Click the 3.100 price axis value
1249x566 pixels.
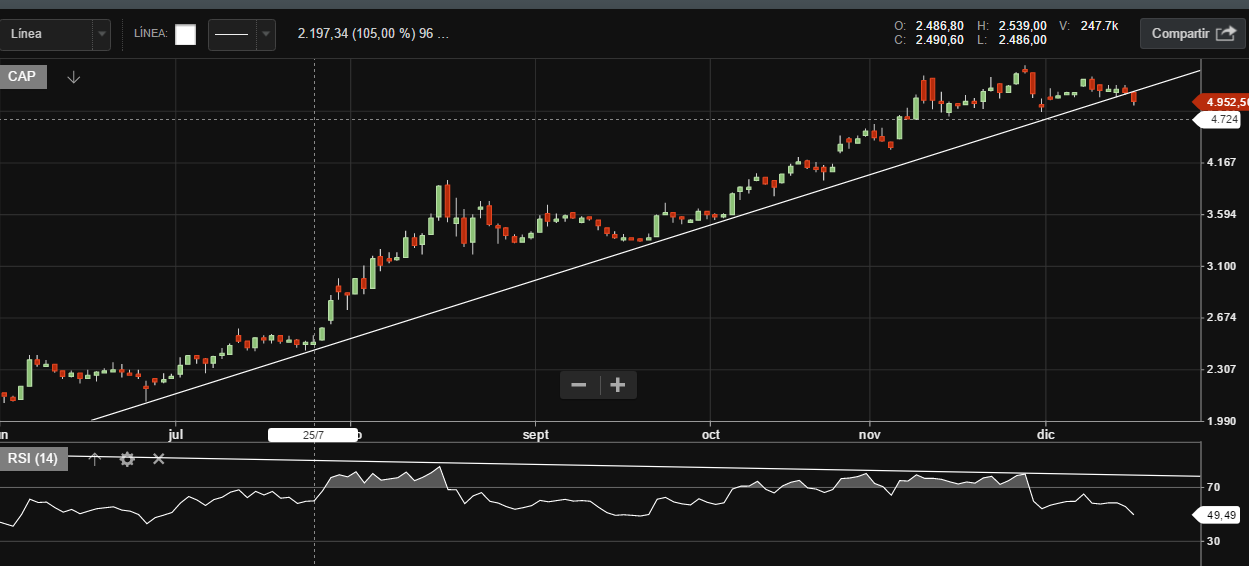(1222, 266)
